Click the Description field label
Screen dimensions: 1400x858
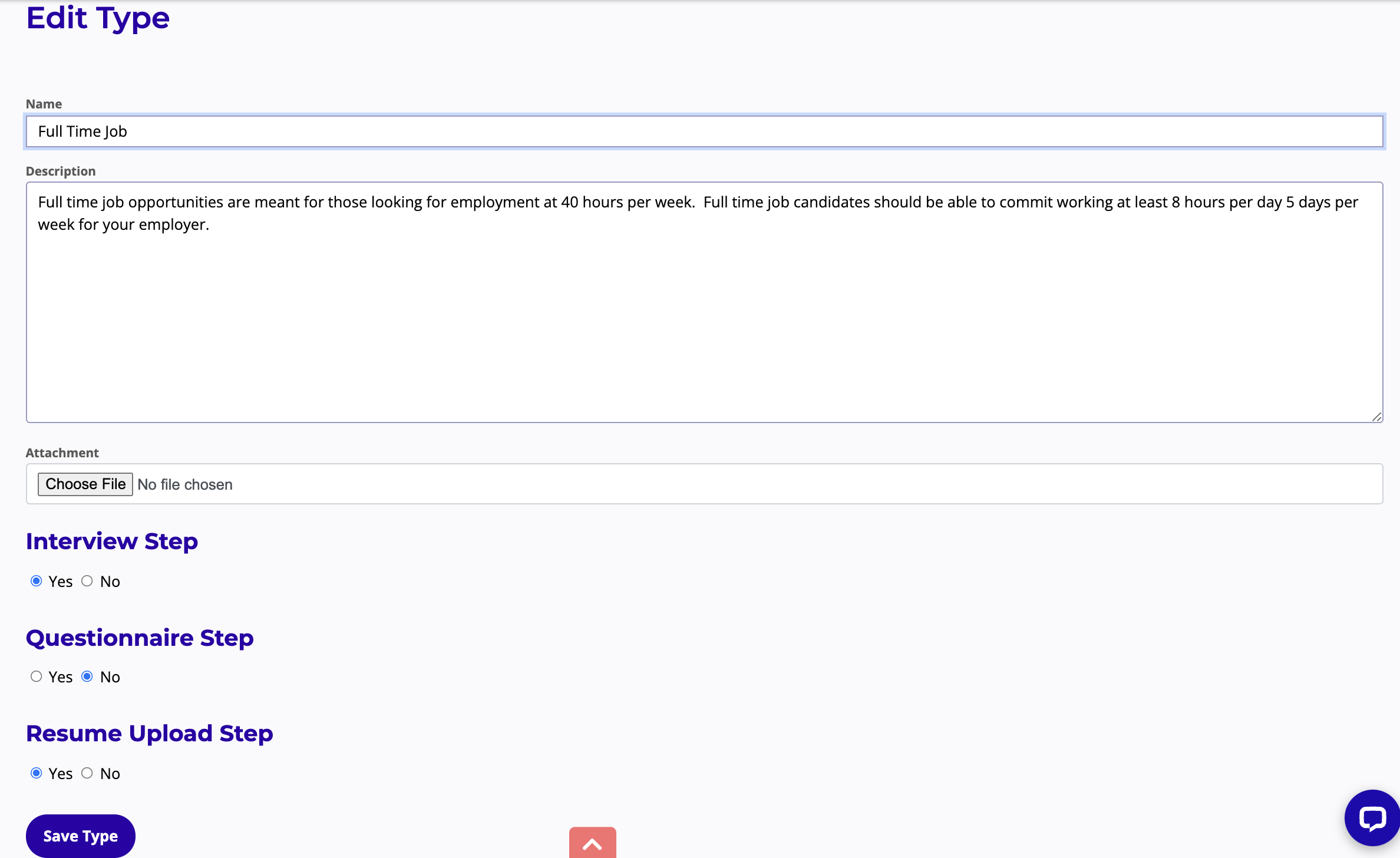coord(61,171)
